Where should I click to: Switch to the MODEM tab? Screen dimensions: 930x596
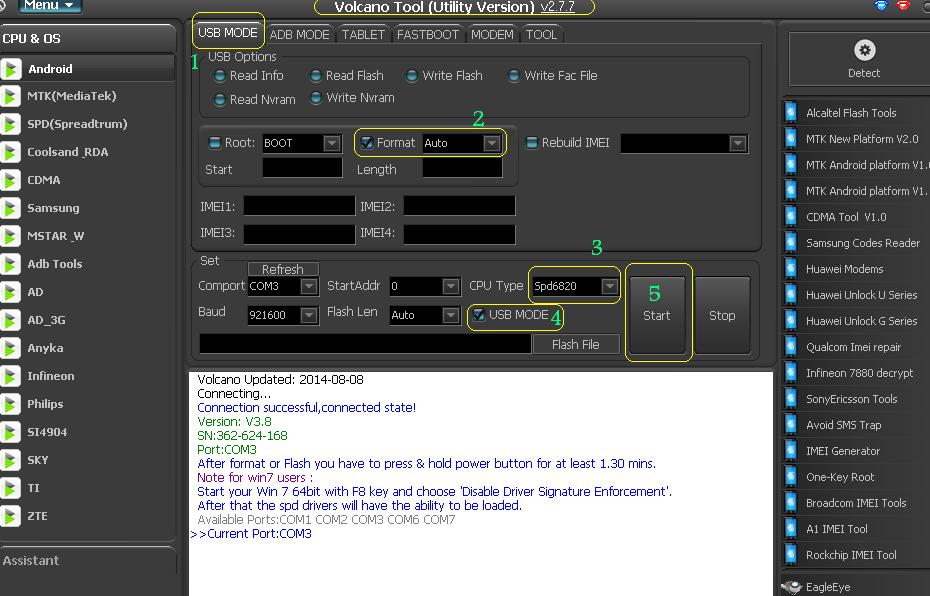tap(492, 34)
